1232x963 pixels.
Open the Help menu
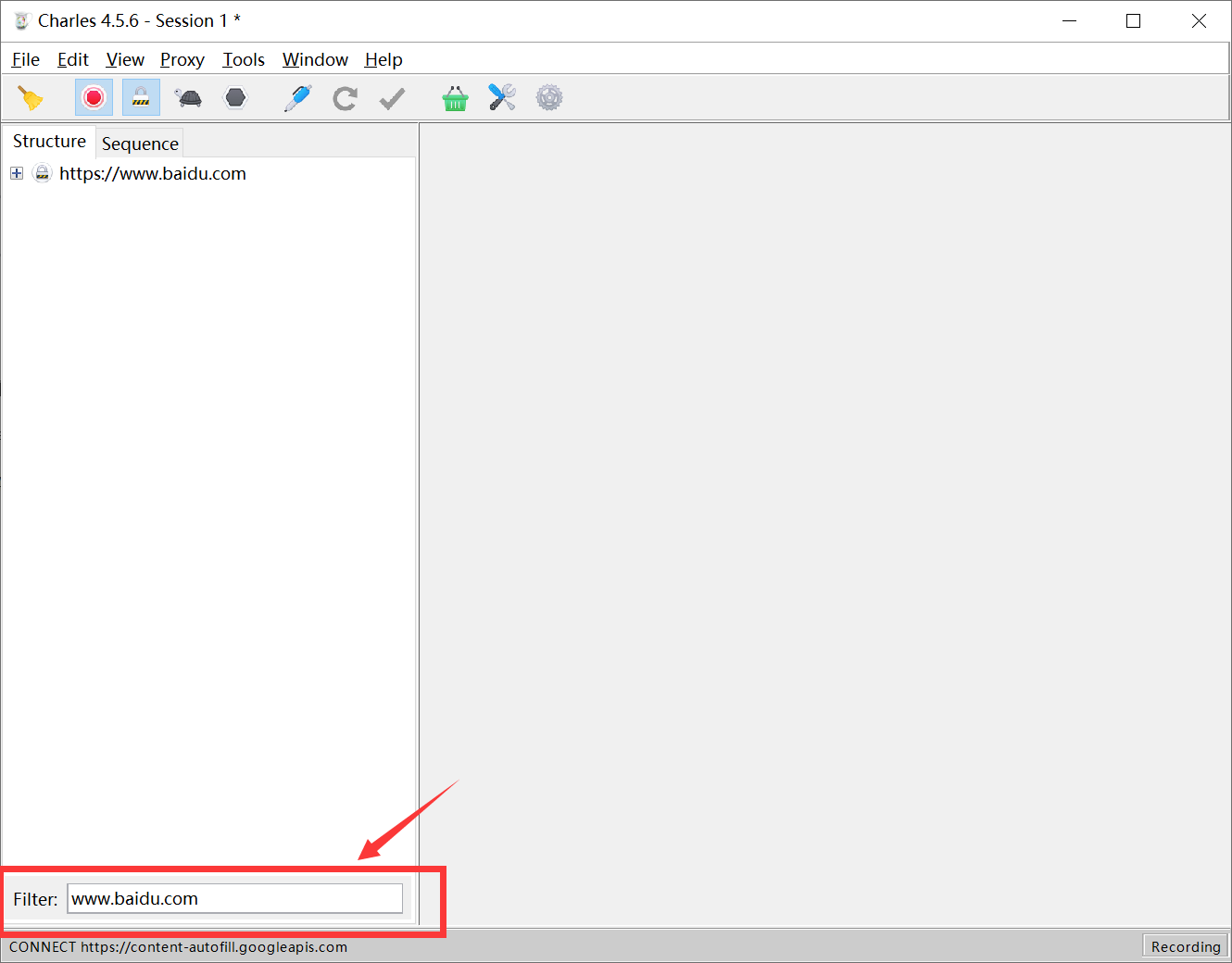pyautogui.click(x=383, y=60)
